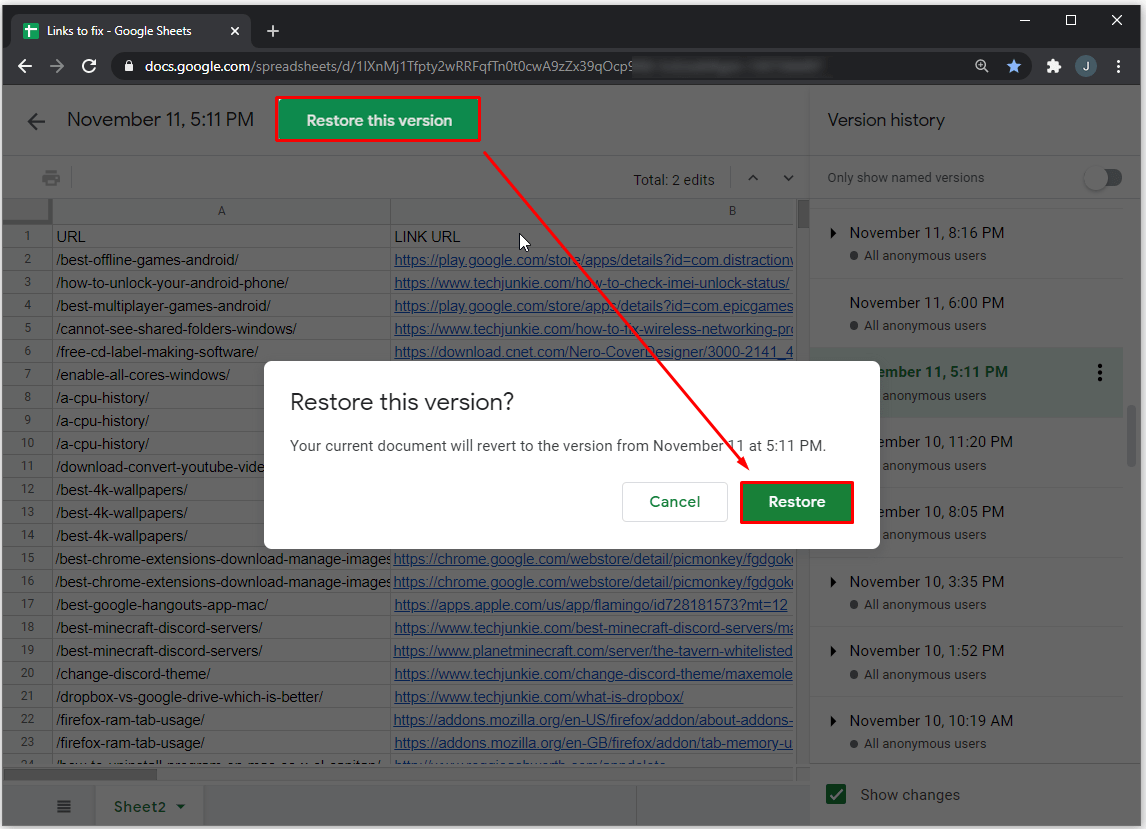The height and width of the screenshot is (829, 1146).
Task: Cancel the restore version dialog
Action: [674, 502]
